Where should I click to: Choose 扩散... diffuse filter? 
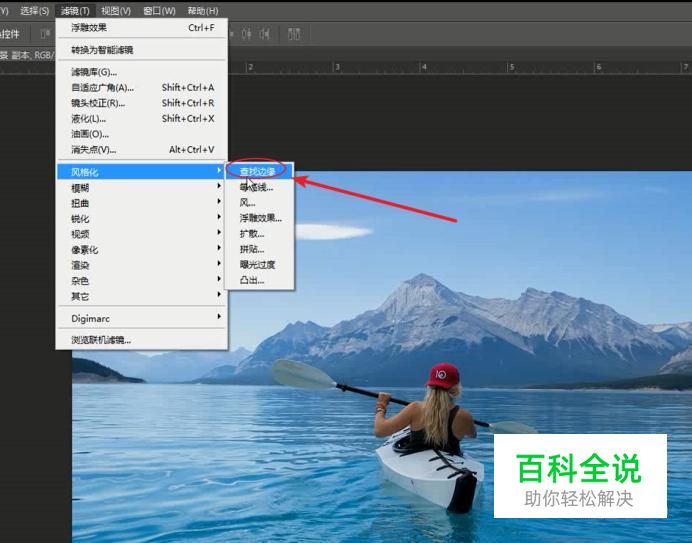pyautogui.click(x=260, y=234)
